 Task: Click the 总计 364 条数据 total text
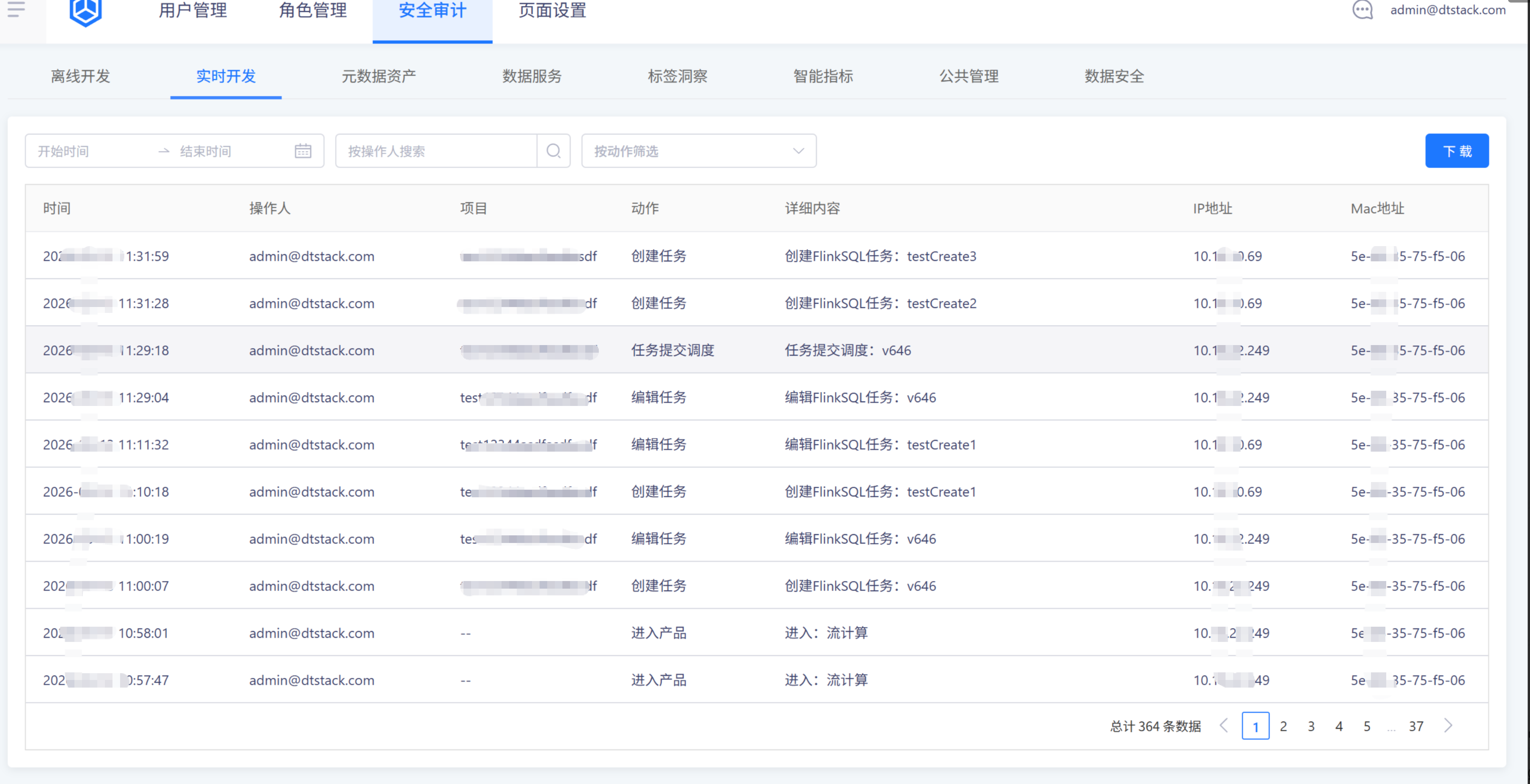pos(1155,726)
